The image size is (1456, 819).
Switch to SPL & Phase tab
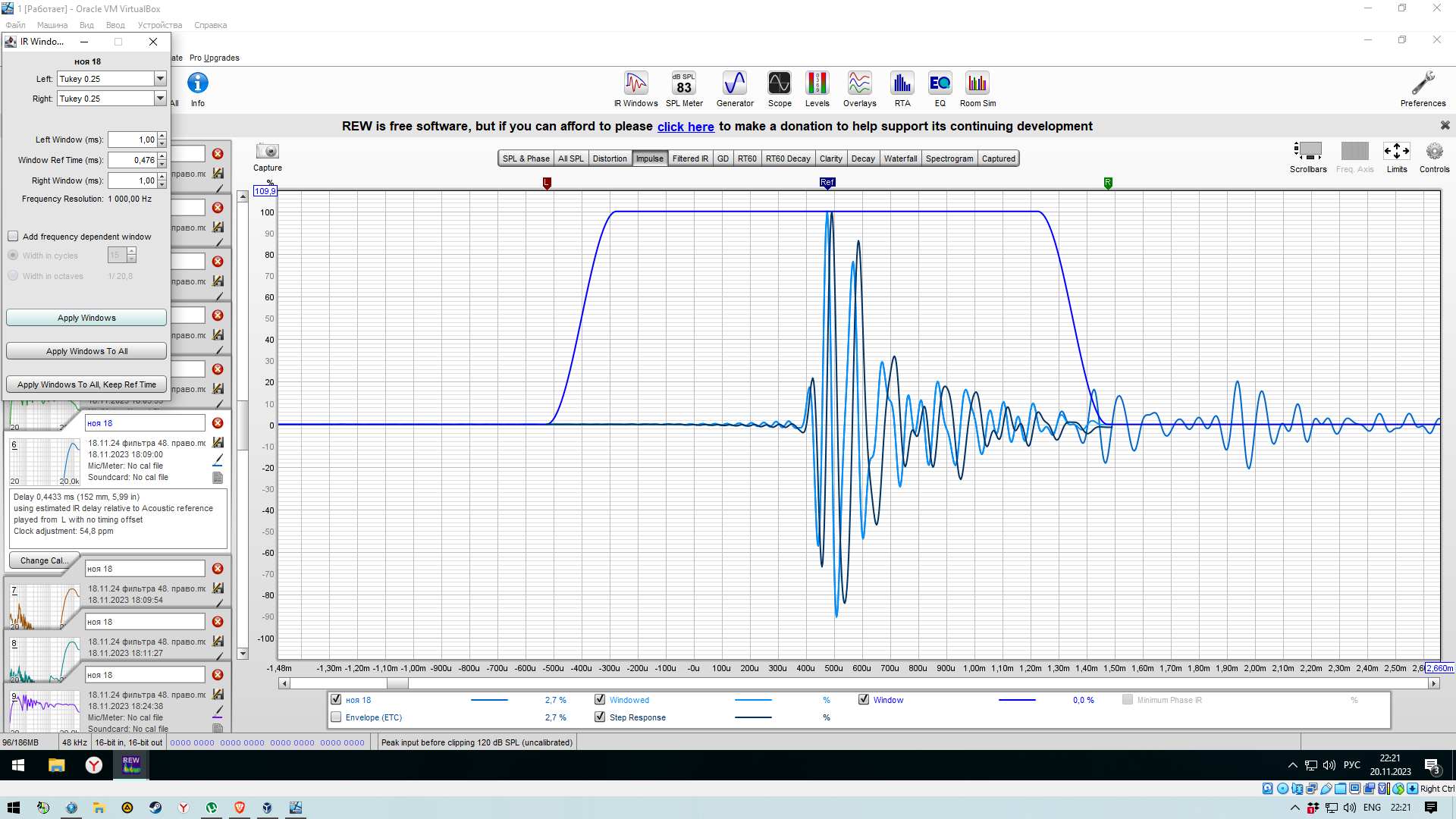click(x=526, y=158)
